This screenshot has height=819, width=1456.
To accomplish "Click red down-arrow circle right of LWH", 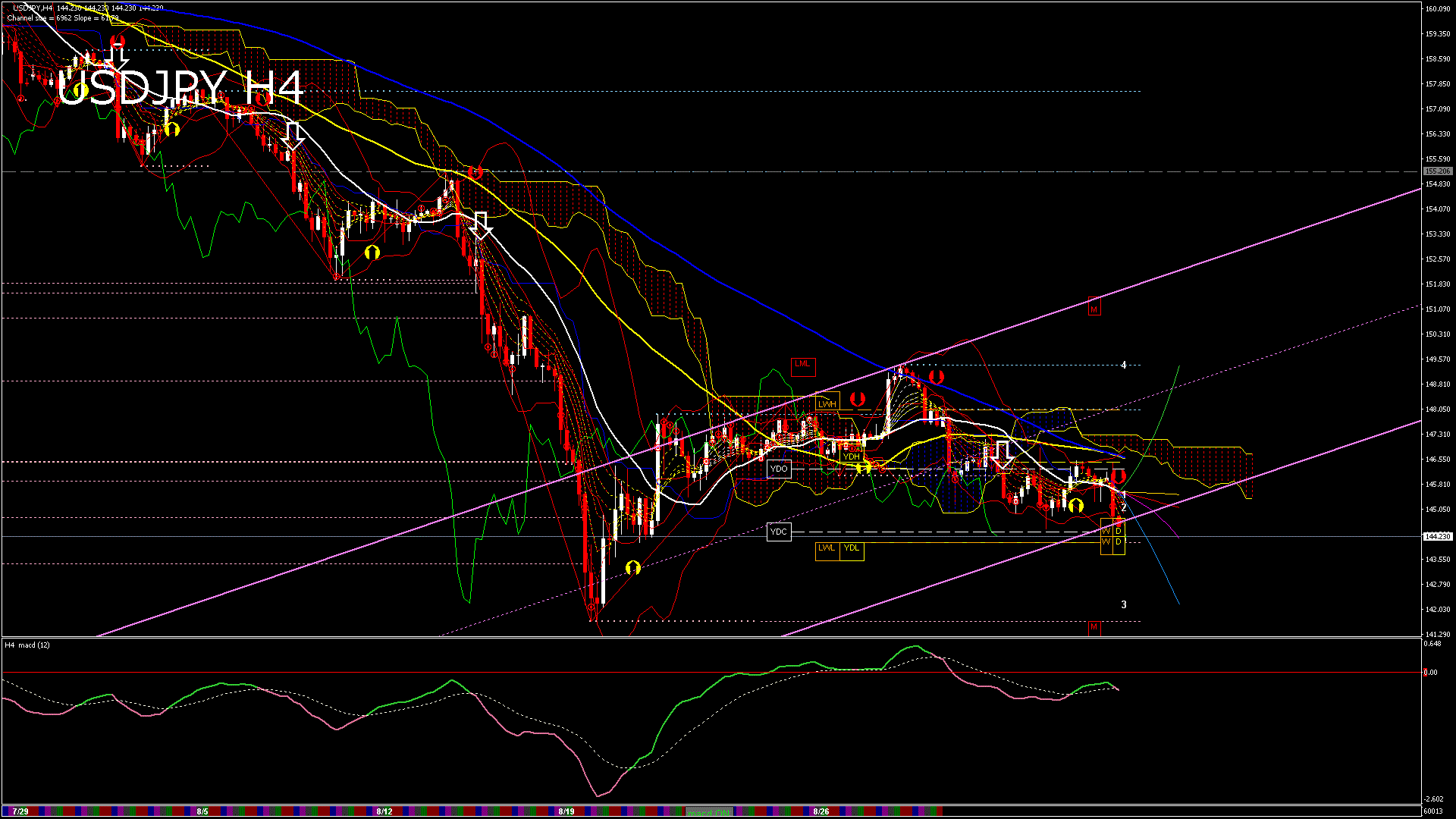I will pos(858,399).
